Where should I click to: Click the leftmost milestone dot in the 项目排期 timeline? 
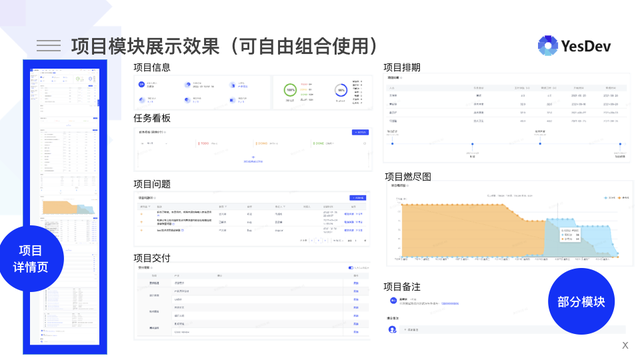[392, 144]
